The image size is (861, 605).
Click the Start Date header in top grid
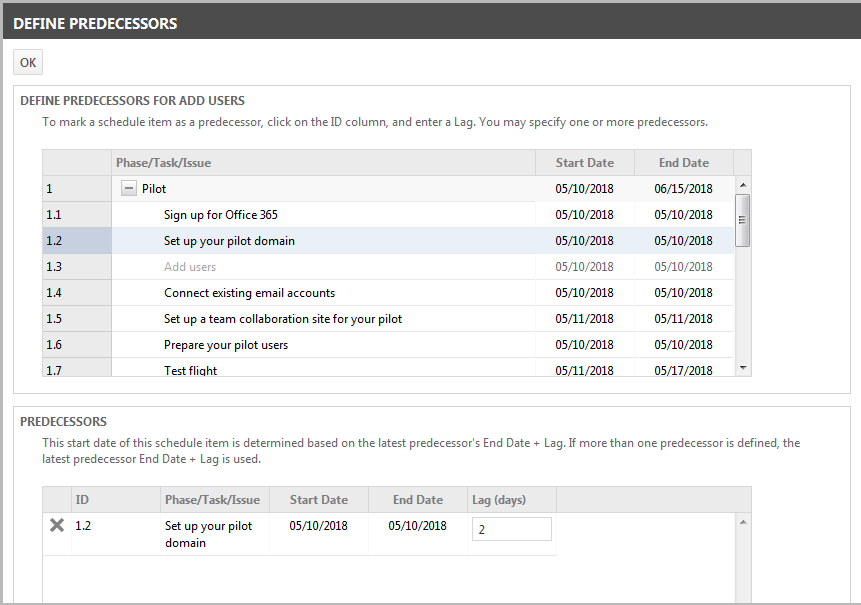coord(584,163)
